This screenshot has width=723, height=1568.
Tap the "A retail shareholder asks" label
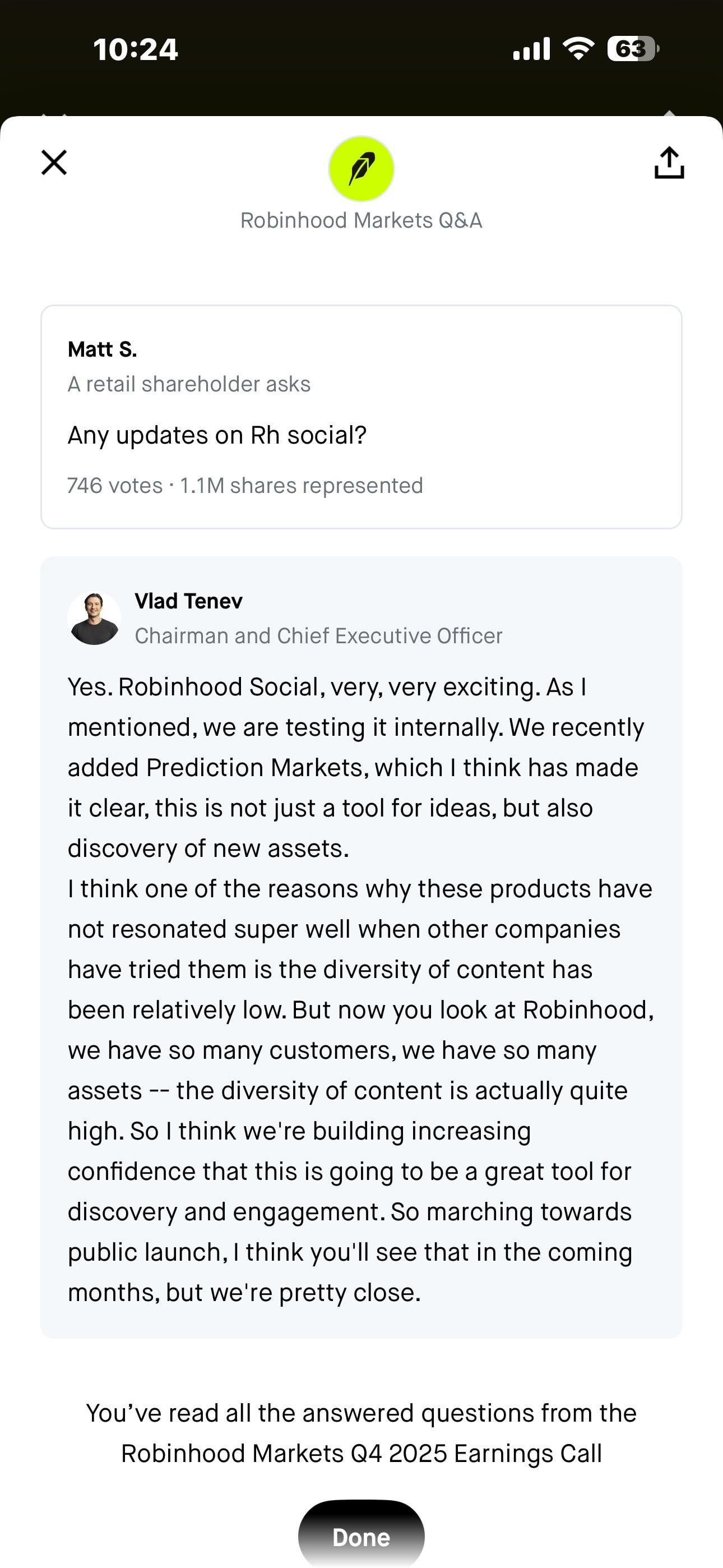(x=189, y=384)
